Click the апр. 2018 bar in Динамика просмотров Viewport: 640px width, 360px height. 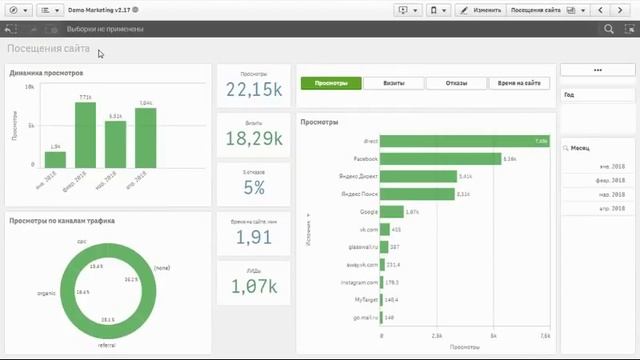146,138
